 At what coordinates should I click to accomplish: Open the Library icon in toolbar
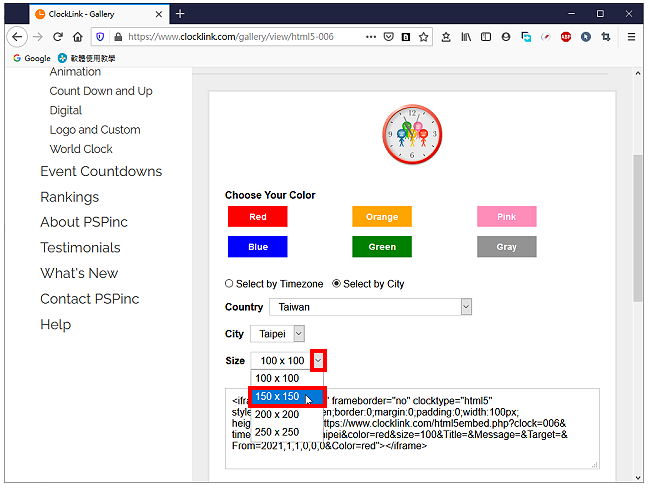point(466,37)
